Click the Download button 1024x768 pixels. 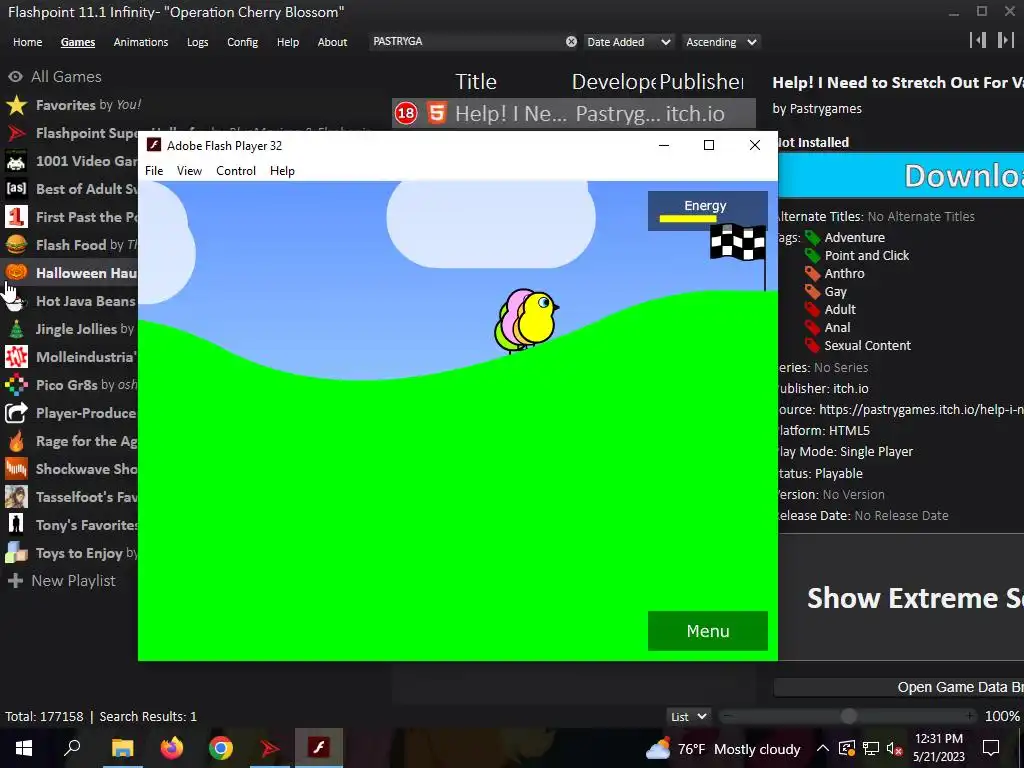(x=901, y=176)
